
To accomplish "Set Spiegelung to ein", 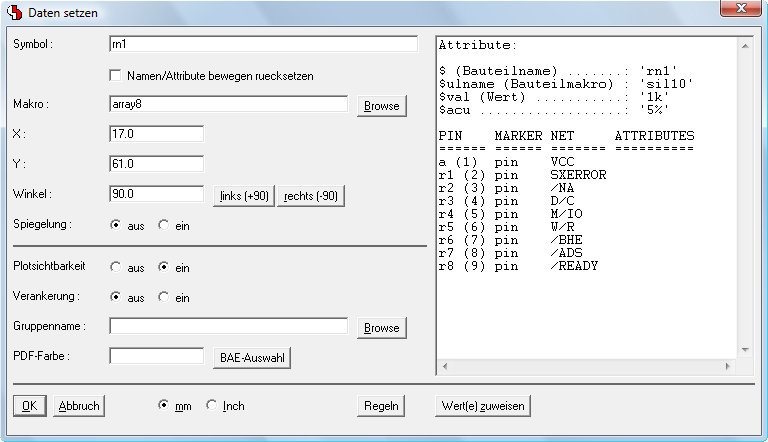I will pyautogui.click(x=165, y=225).
